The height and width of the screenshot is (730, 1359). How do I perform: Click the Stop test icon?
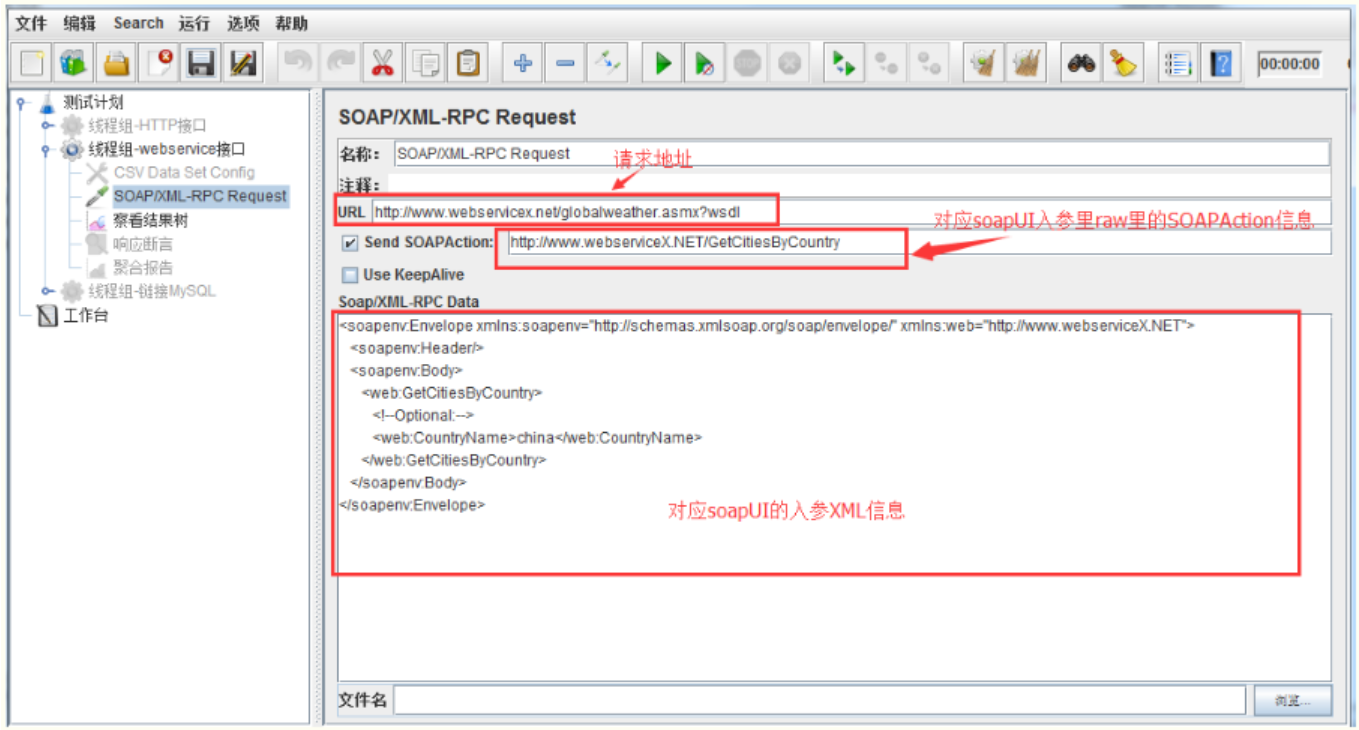tap(747, 64)
